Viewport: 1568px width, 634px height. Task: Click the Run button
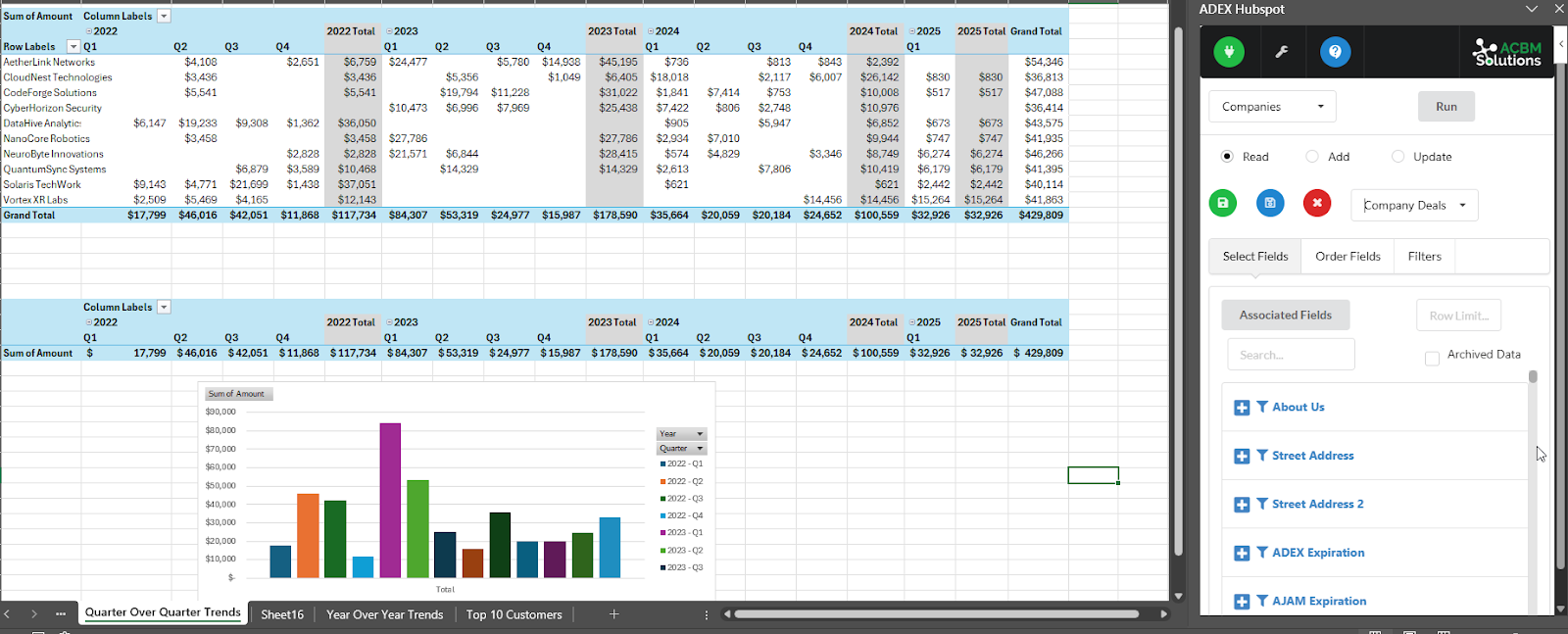[x=1446, y=107]
